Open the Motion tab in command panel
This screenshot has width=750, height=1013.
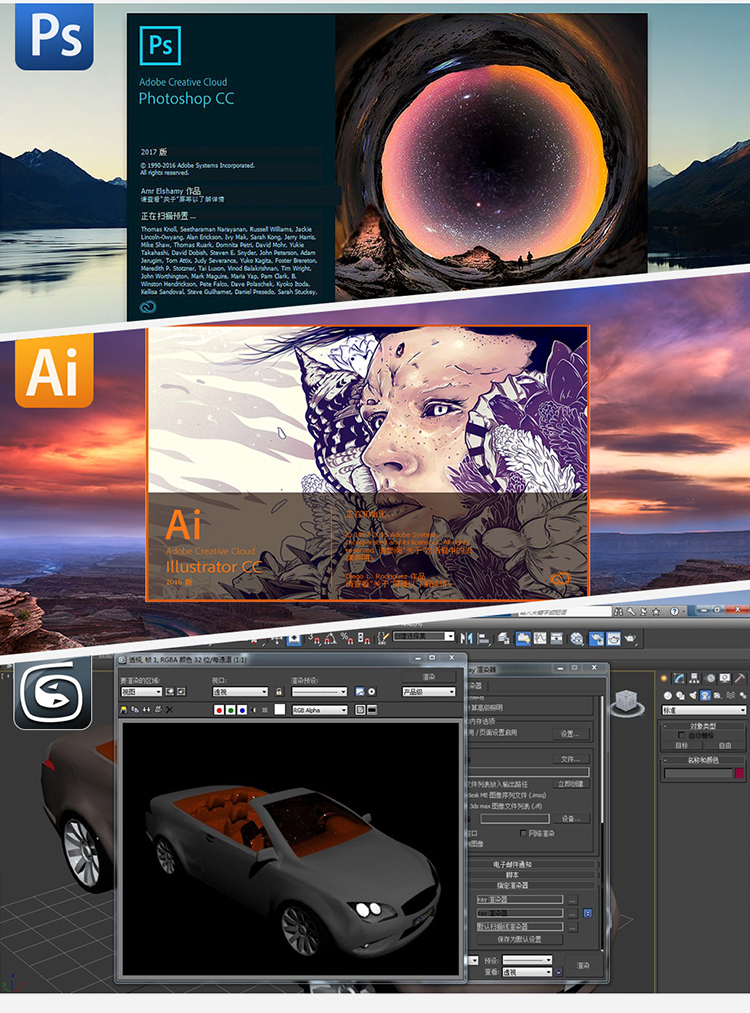(x=711, y=678)
